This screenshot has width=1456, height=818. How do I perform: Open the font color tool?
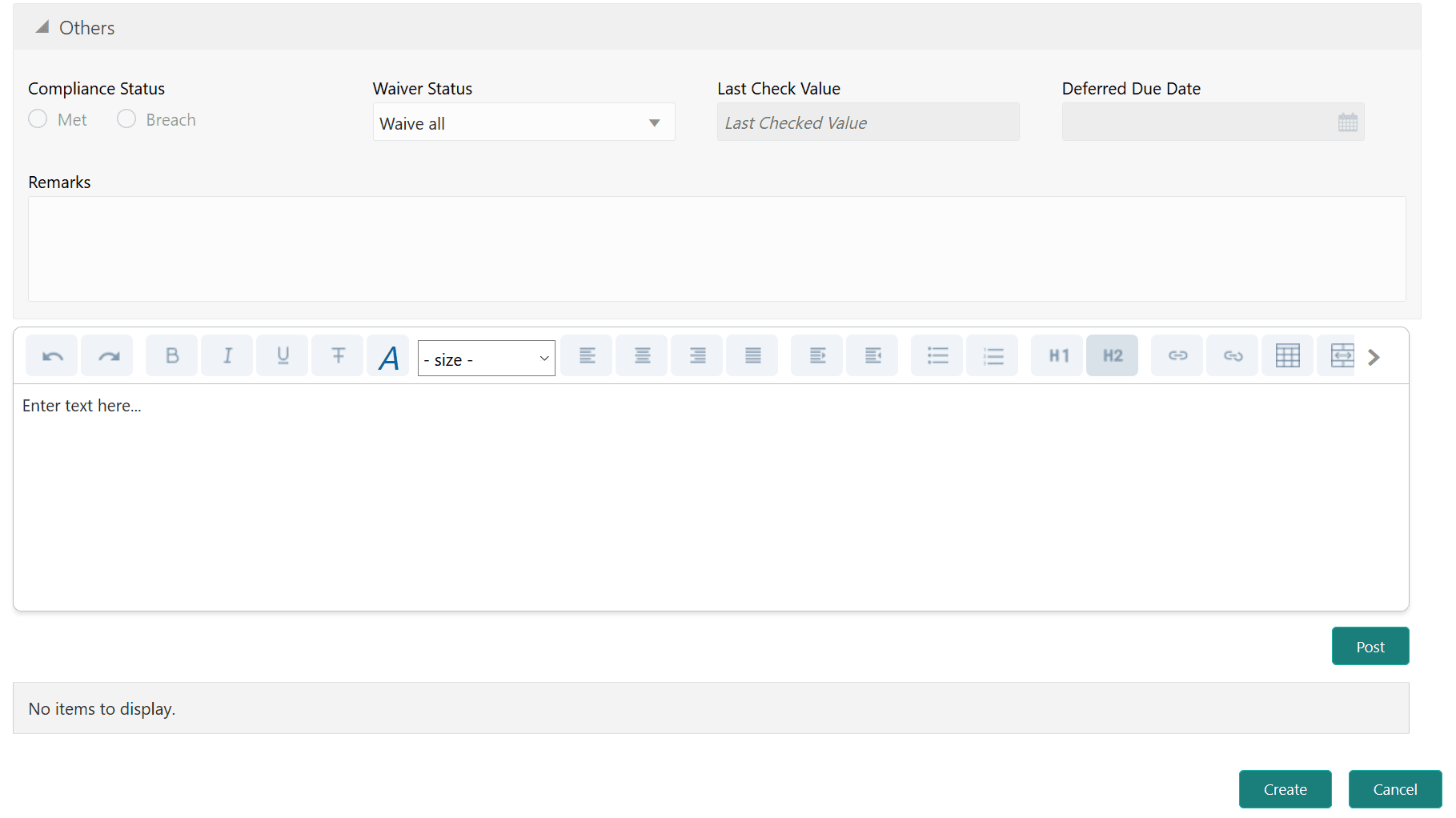tap(387, 355)
